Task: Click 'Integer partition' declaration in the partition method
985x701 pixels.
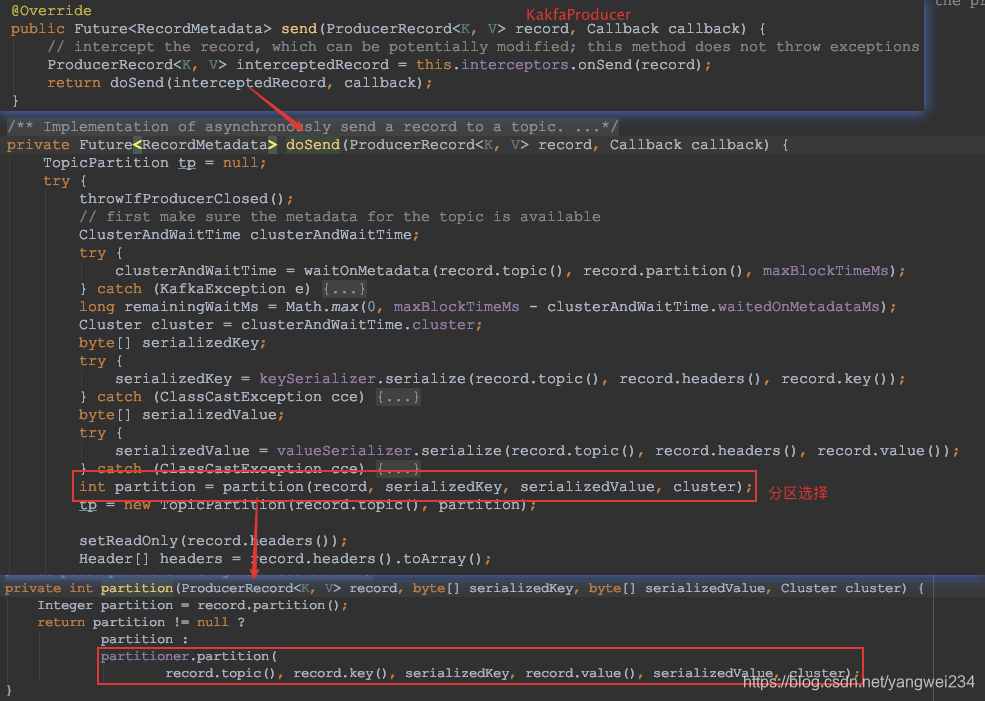Action: pos(105,606)
